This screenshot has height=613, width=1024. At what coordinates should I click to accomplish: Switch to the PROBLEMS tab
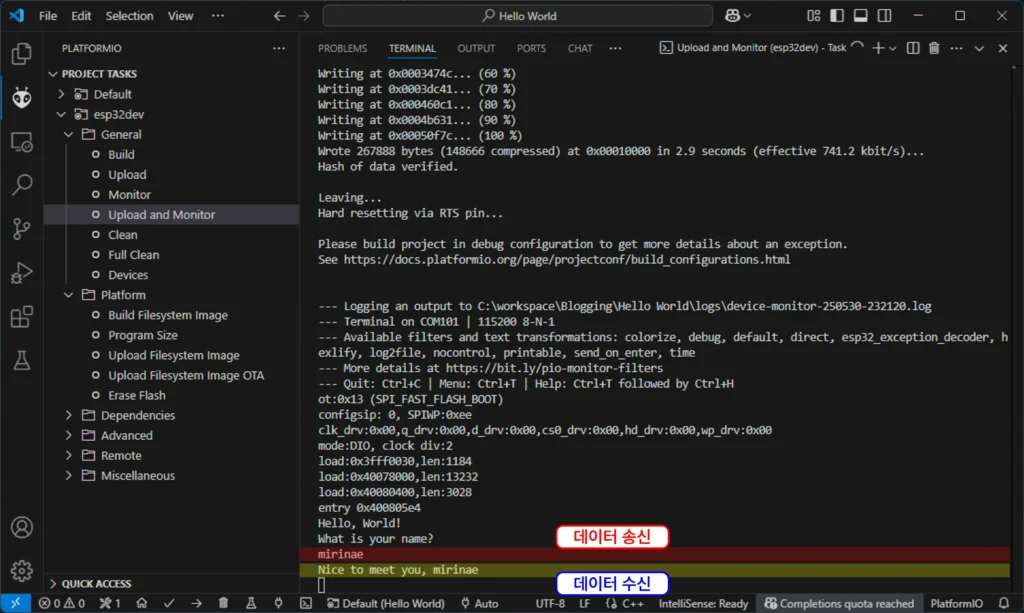tap(342, 48)
